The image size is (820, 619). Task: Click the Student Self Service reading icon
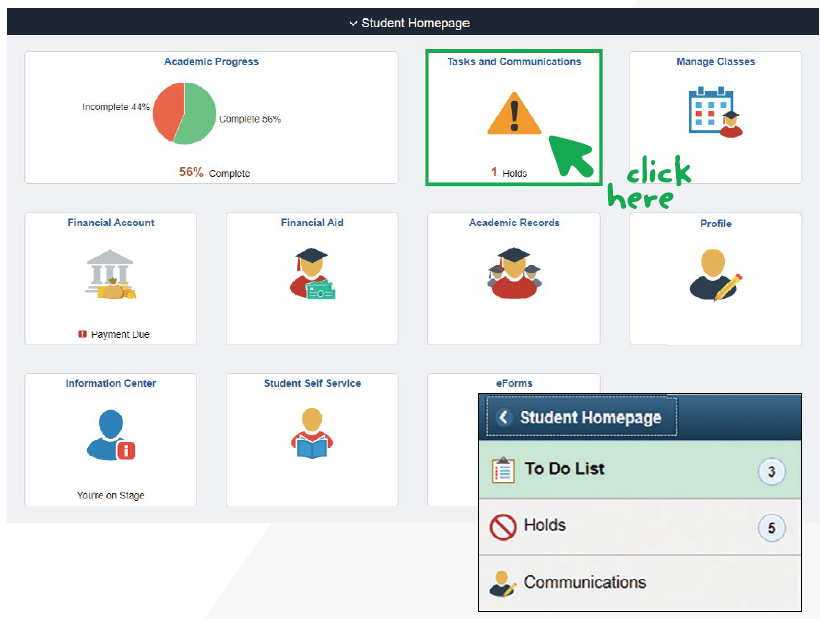click(311, 435)
